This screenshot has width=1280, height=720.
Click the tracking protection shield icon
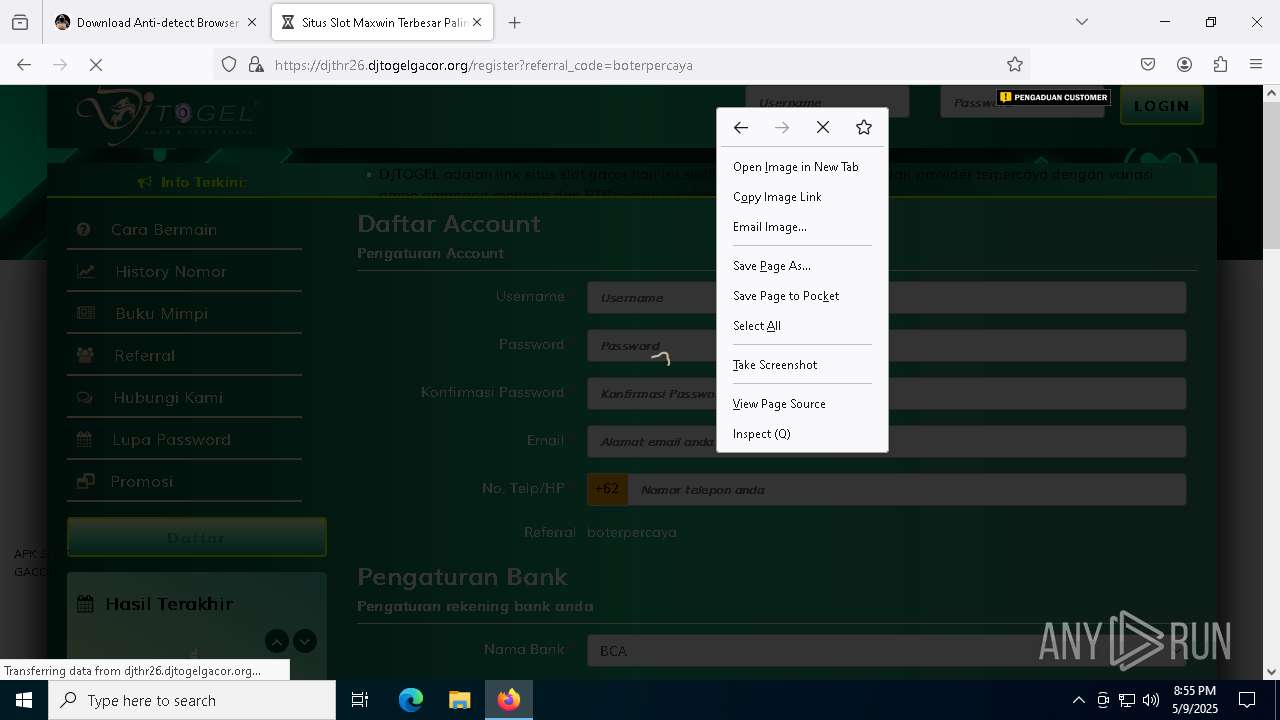tap(229, 65)
